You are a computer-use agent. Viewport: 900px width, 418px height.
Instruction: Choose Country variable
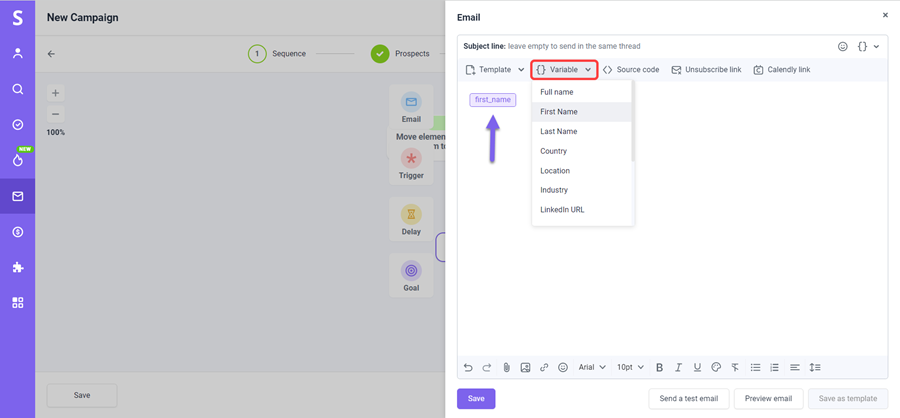click(581, 151)
